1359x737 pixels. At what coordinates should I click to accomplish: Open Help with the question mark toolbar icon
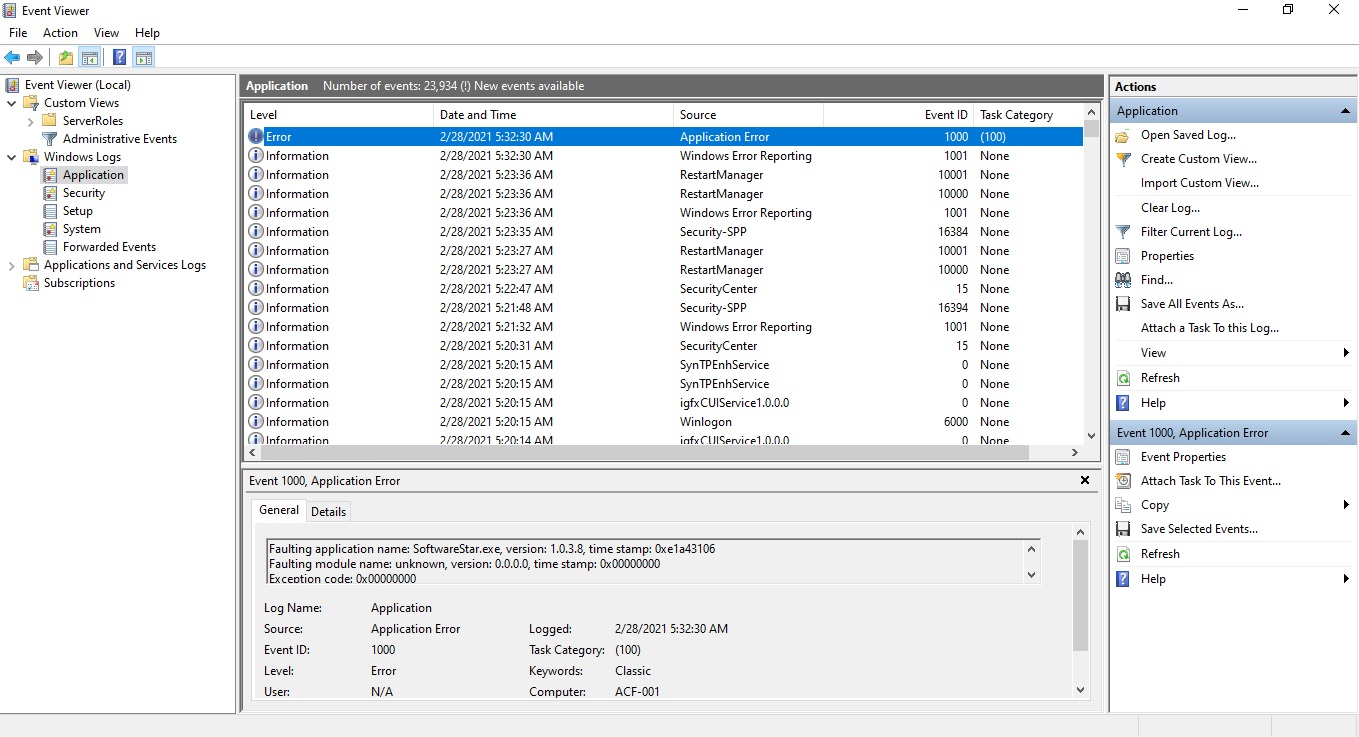point(119,57)
